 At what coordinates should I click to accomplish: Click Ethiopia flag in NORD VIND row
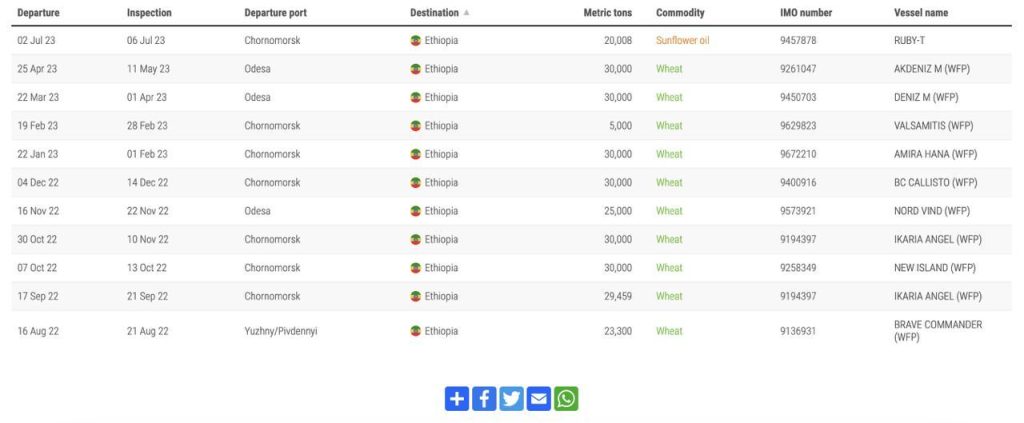click(x=415, y=211)
